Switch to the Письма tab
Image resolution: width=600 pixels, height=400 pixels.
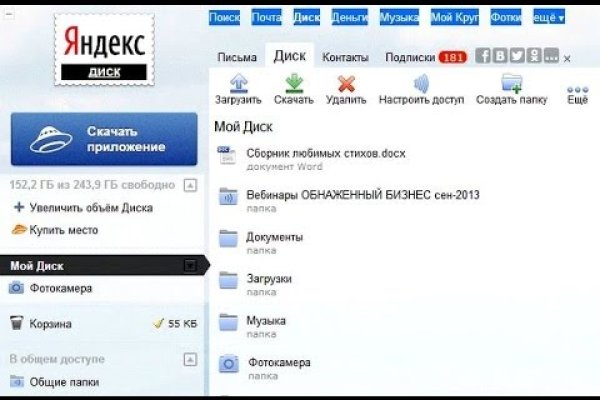click(236, 58)
